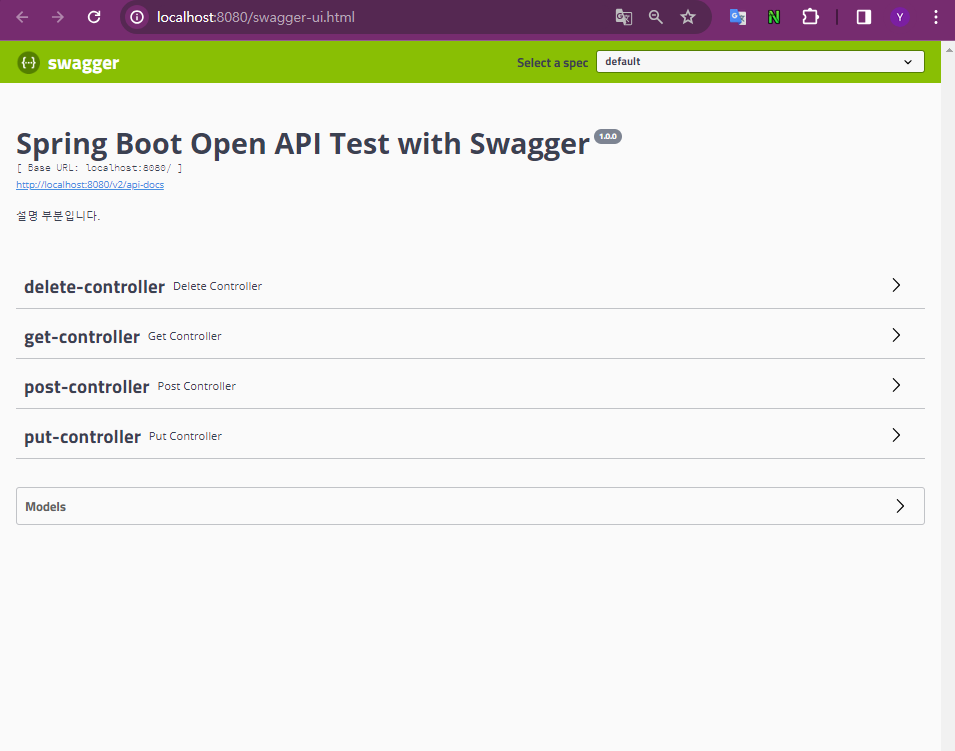Expand the Models section chevron
The width and height of the screenshot is (955, 751).
900,506
